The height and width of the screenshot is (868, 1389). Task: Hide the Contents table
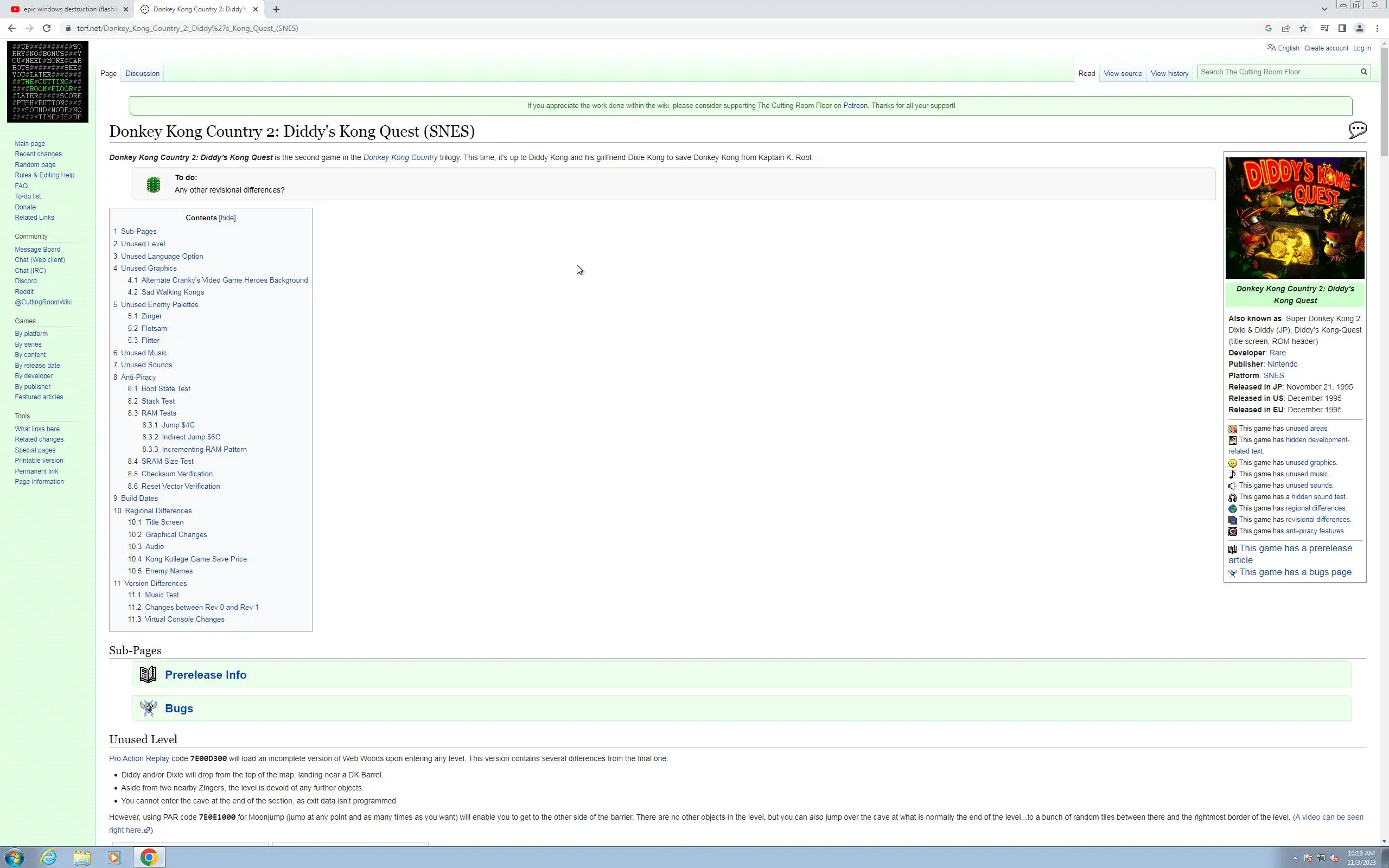pos(227,218)
